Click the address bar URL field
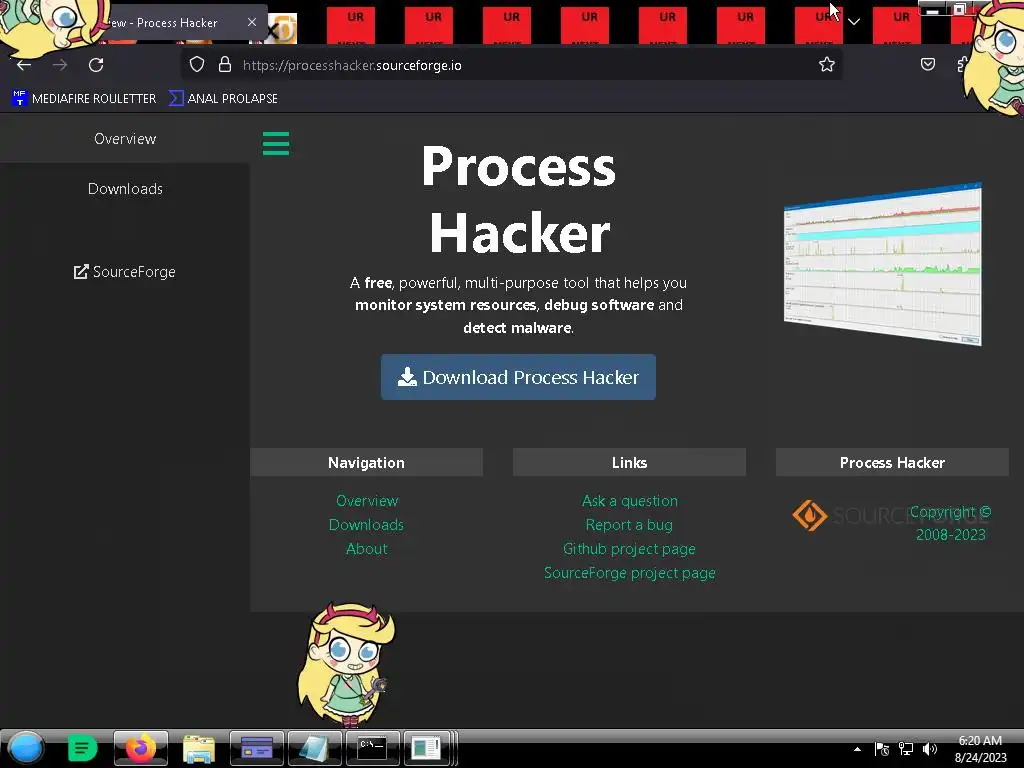The height and width of the screenshot is (768, 1024). click(509, 65)
